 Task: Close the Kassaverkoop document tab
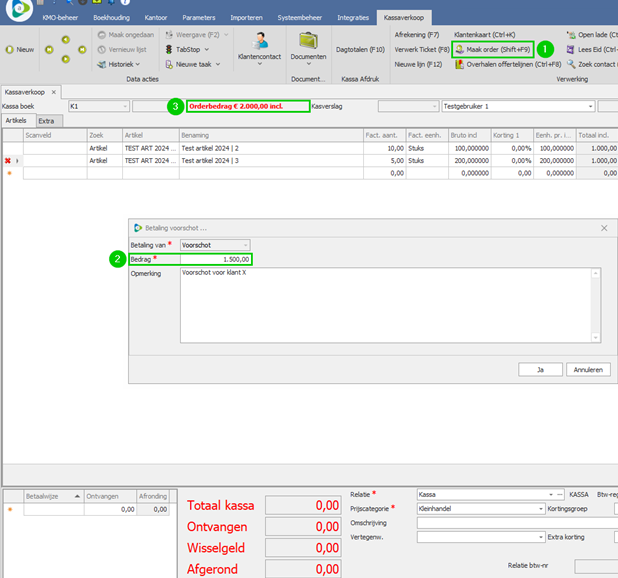point(54,92)
